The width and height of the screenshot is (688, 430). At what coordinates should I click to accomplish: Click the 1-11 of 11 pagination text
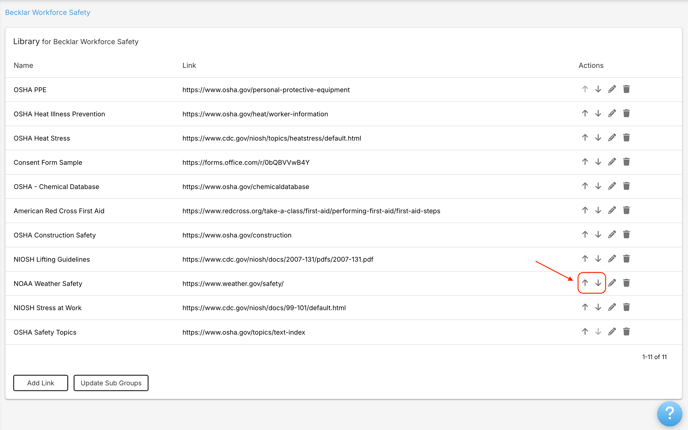pyautogui.click(x=654, y=357)
